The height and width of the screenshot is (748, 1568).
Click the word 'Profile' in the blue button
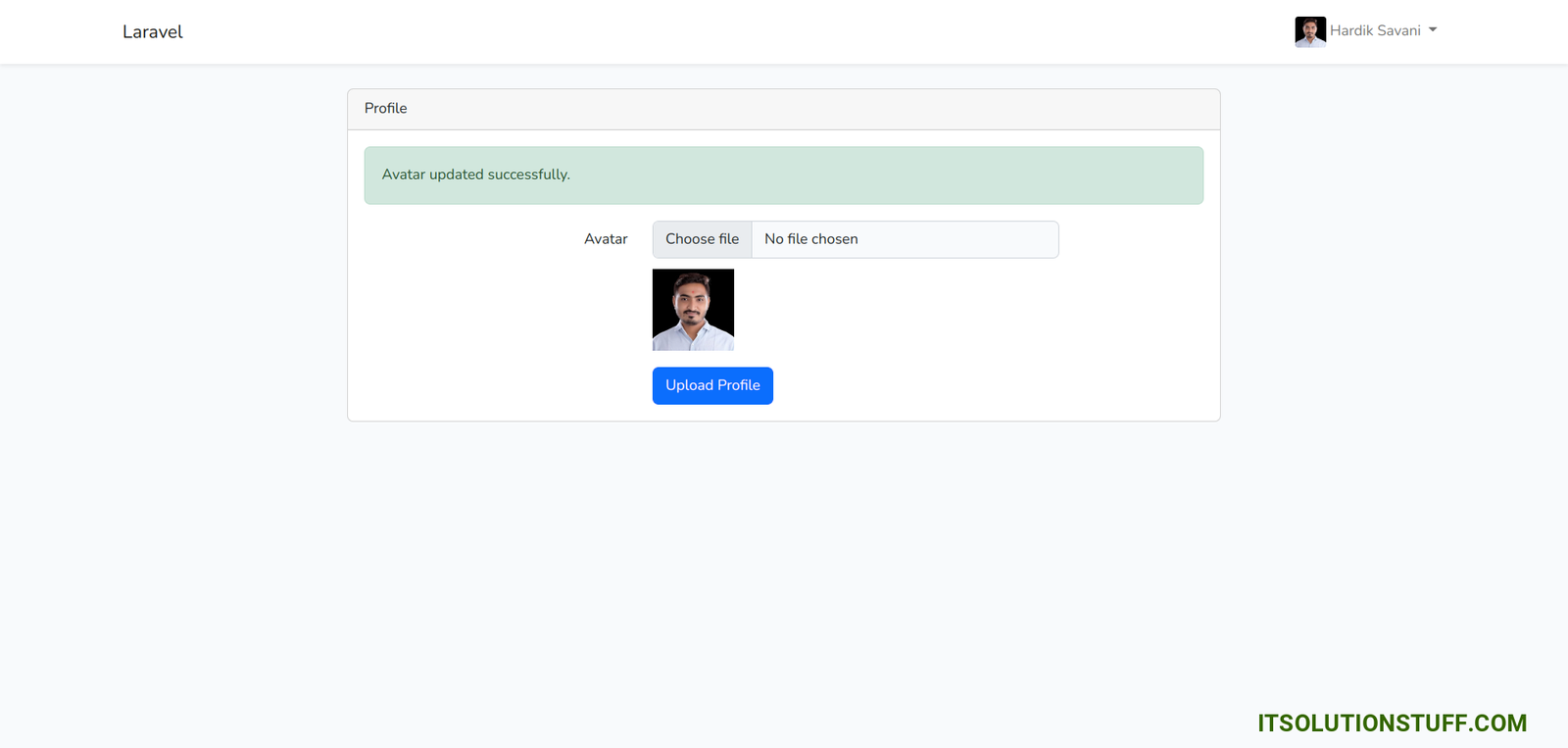[x=739, y=385]
